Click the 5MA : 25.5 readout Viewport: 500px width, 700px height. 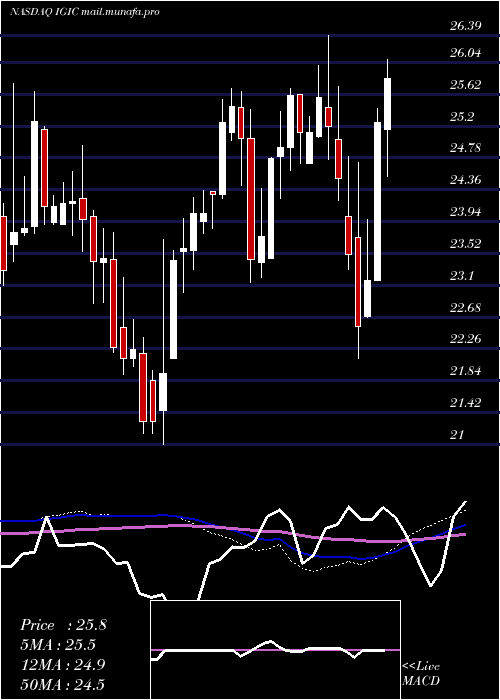pyautogui.click(x=58, y=645)
